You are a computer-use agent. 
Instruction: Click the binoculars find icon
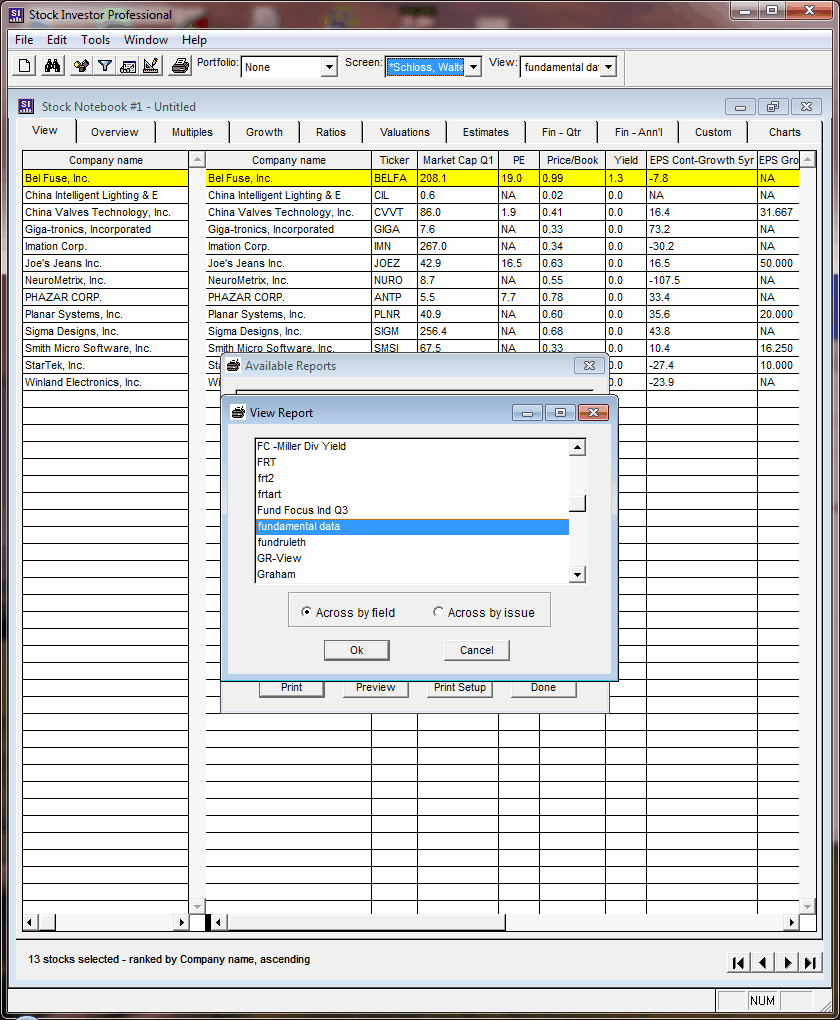point(53,66)
